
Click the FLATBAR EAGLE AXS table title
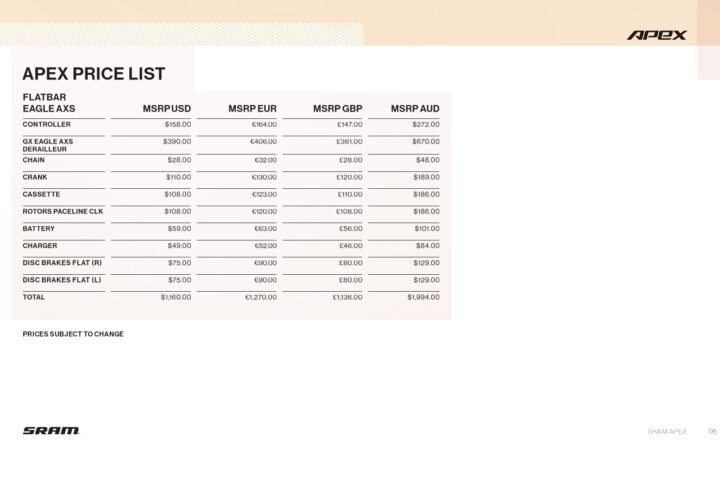(49, 102)
